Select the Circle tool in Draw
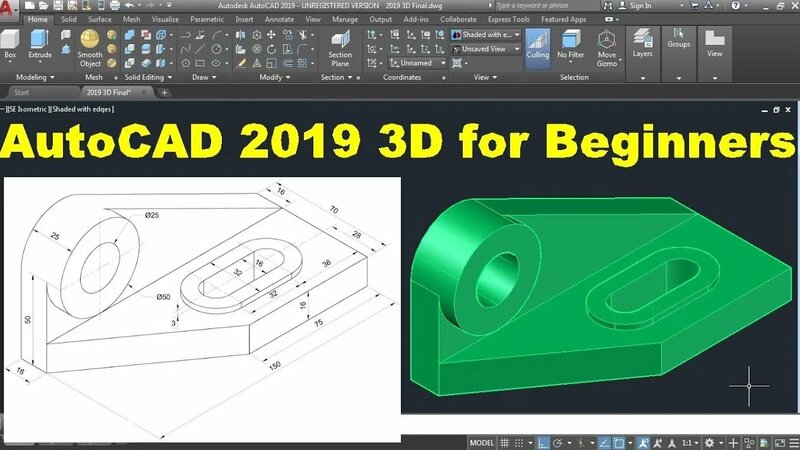This screenshot has width=800, height=450. pyautogui.click(x=216, y=49)
